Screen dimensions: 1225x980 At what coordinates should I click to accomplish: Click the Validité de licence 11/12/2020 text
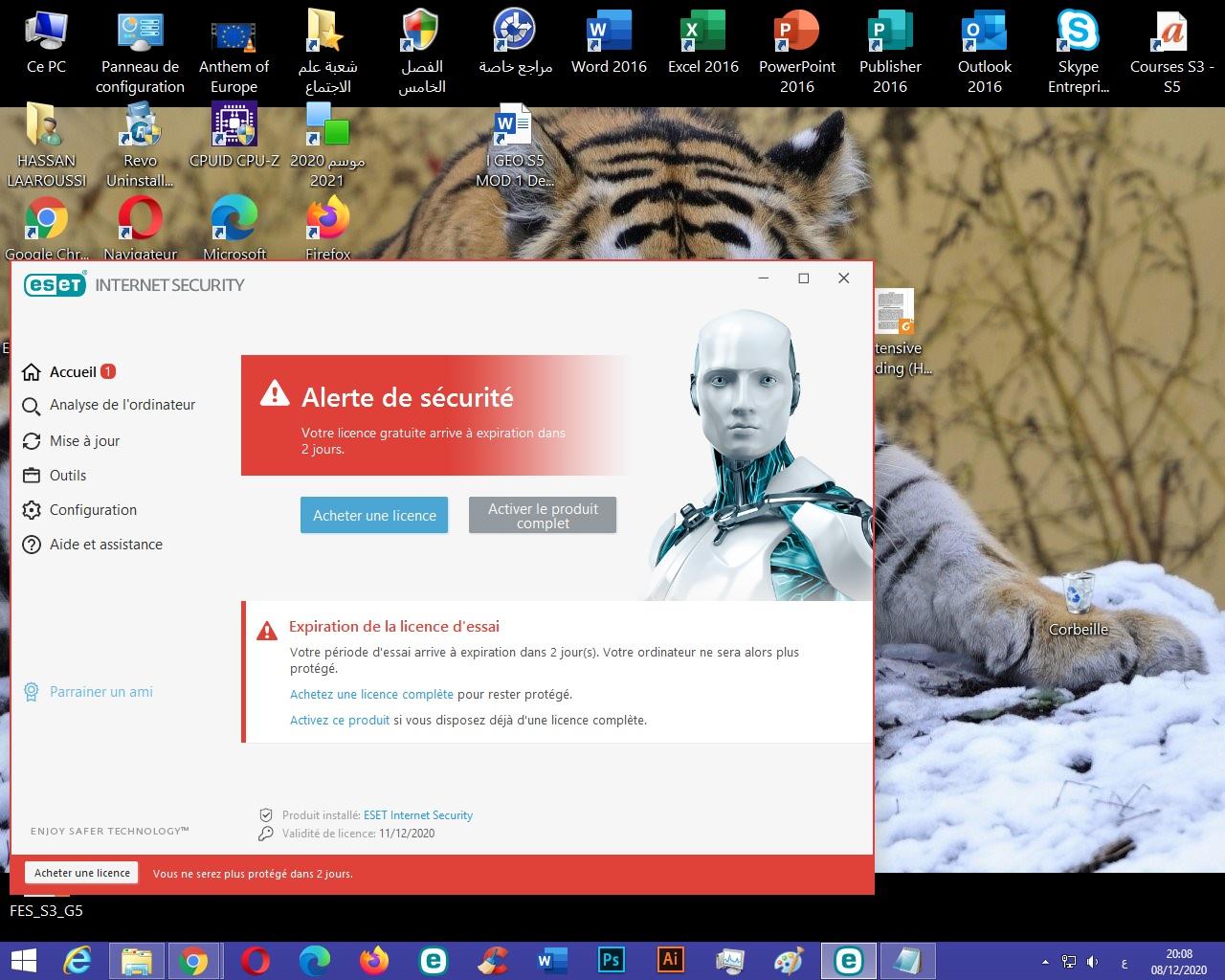click(x=358, y=834)
